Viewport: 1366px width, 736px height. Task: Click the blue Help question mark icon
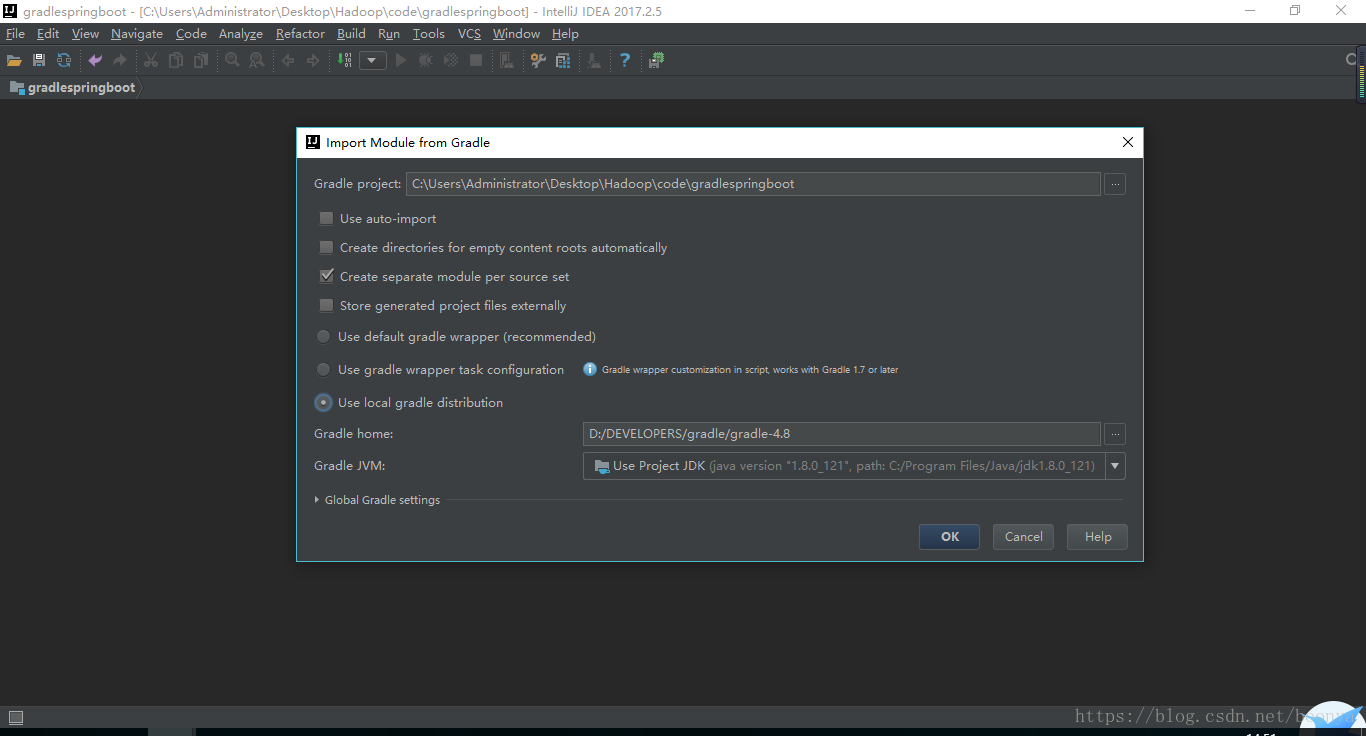coord(625,61)
